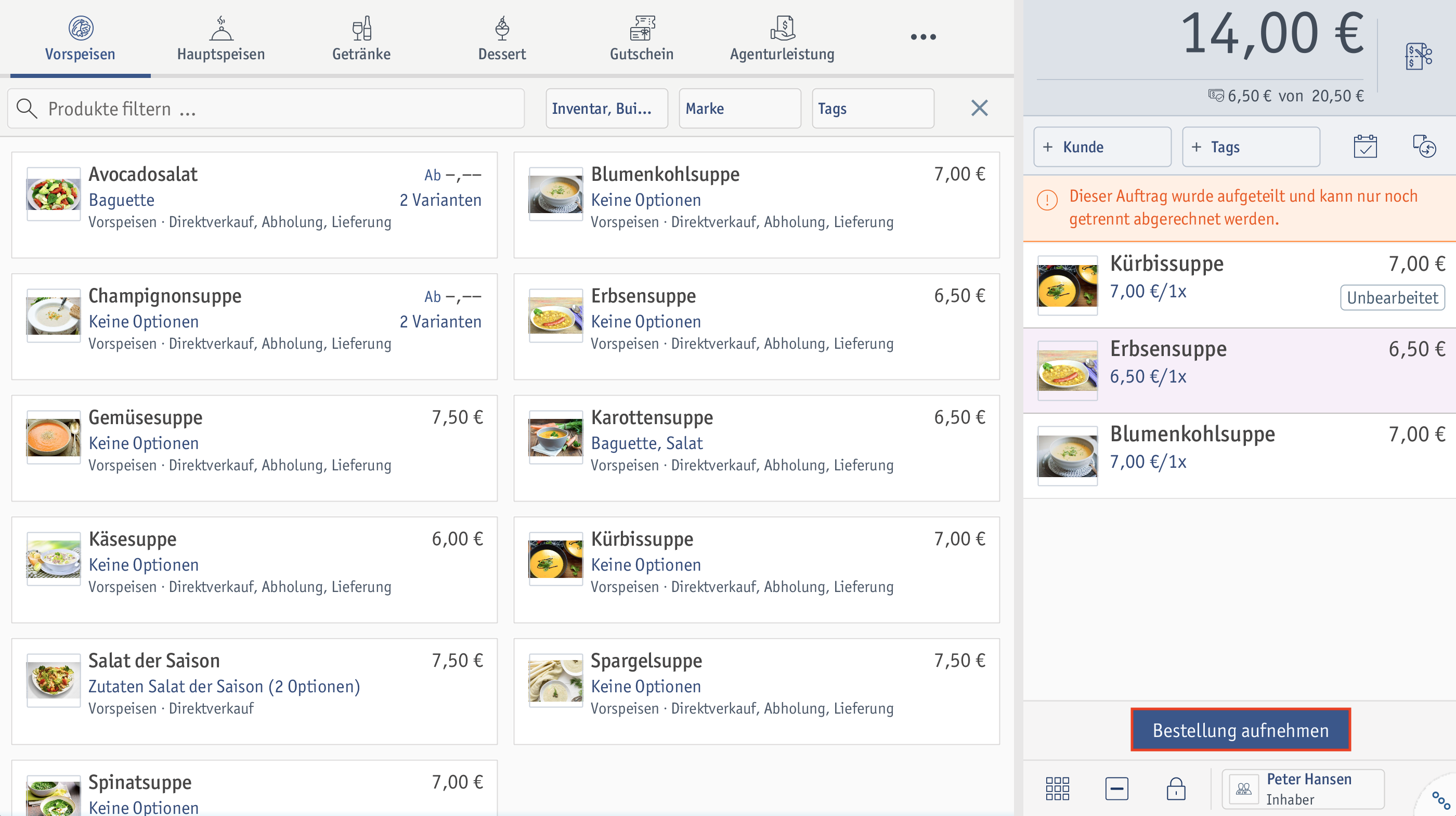Show more categories via three-dot icon
Screen dimensions: 1456x816
click(x=923, y=37)
